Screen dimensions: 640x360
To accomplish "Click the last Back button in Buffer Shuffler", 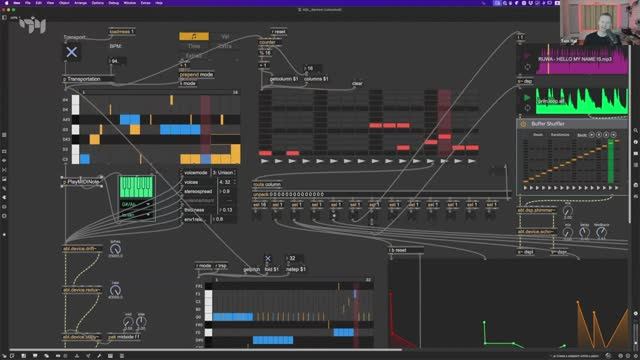I will click(x=613, y=135).
